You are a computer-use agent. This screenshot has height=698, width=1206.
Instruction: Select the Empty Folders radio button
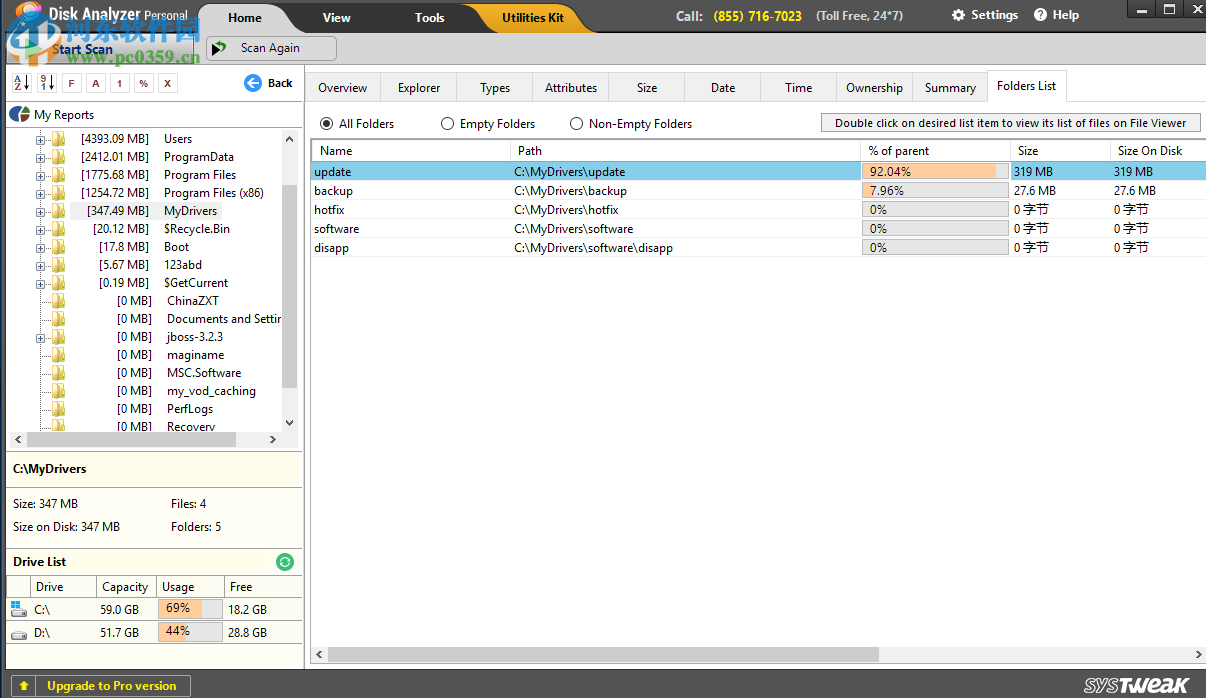(x=447, y=123)
